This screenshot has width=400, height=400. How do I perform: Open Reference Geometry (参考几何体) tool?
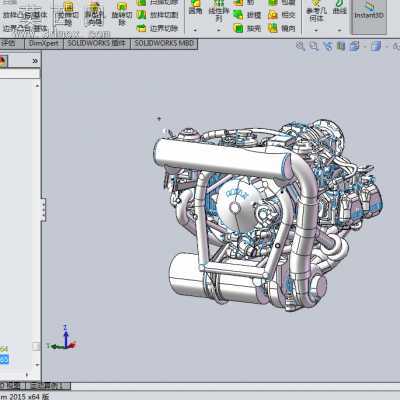click(316, 12)
